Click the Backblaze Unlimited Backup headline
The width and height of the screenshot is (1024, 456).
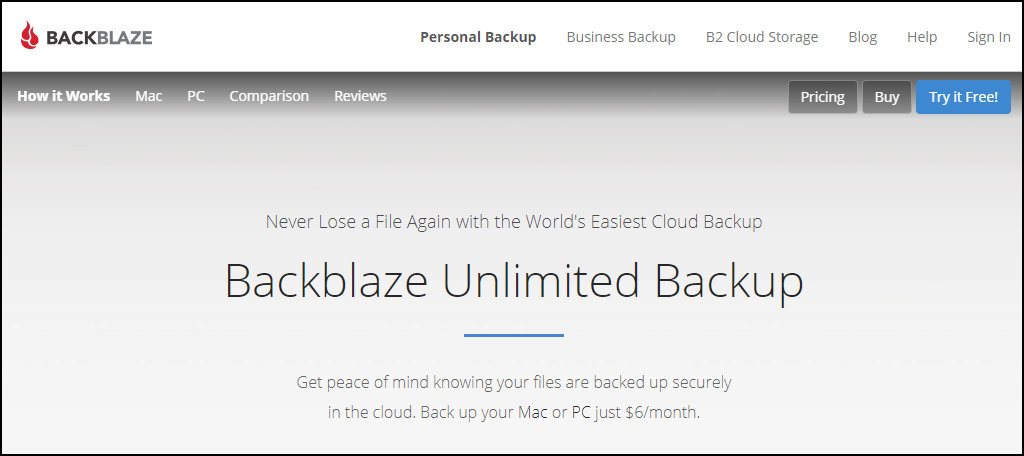coord(514,281)
